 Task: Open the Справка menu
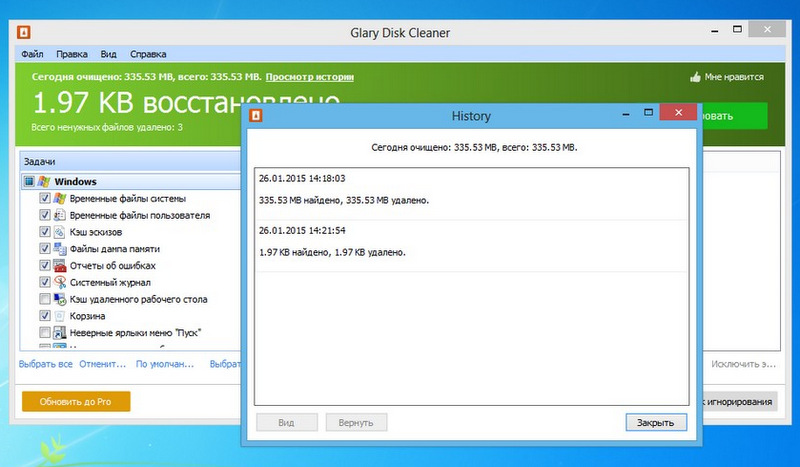[148, 54]
